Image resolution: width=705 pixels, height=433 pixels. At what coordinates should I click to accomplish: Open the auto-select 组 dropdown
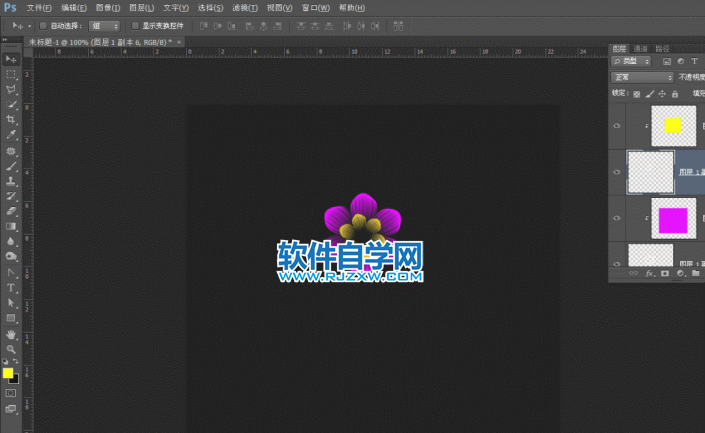(104, 26)
